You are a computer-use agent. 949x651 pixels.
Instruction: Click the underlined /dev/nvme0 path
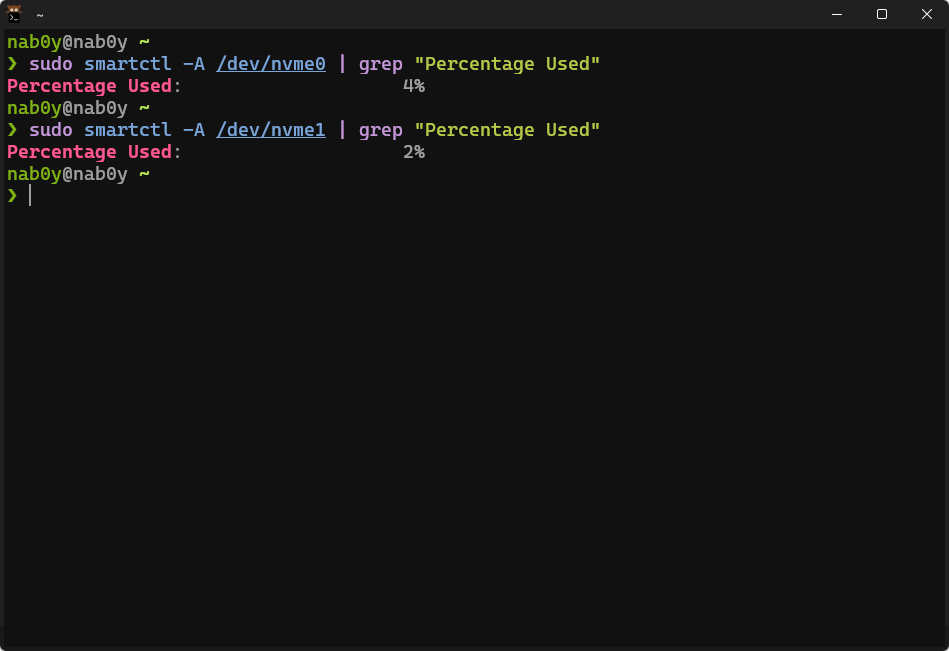(x=271, y=64)
